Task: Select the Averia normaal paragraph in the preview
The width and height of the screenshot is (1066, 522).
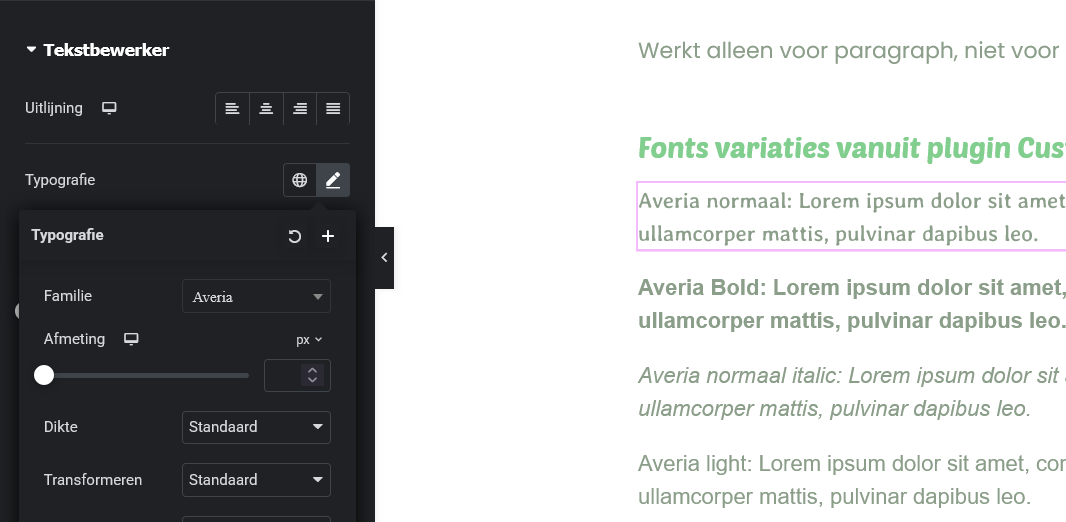Action: pyautogui.click(x=850, y=216)
